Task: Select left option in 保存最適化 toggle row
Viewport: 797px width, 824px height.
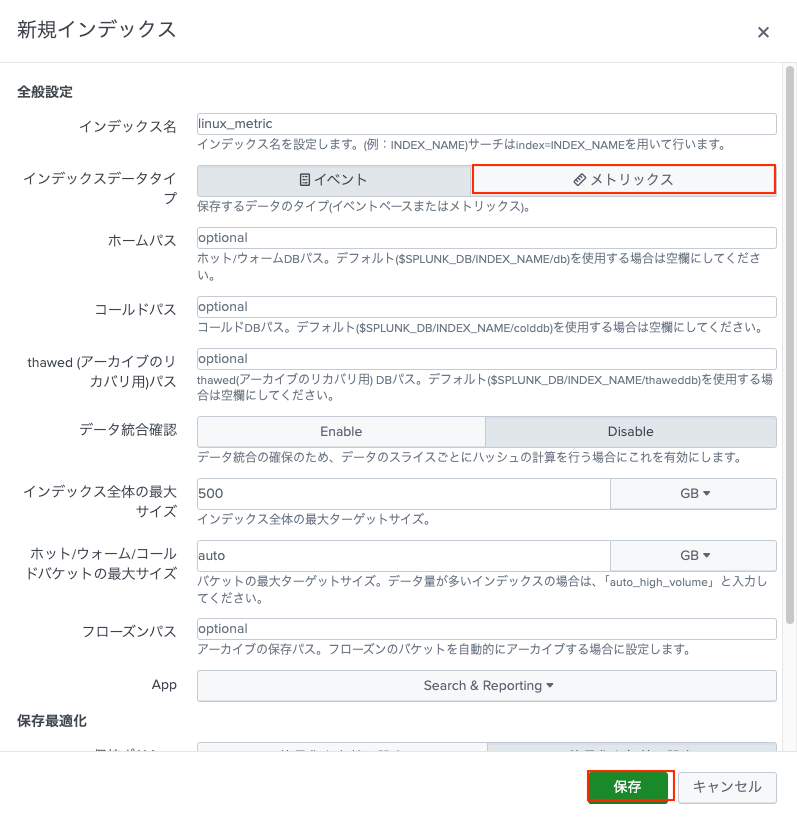Action: tap(341, 746)
